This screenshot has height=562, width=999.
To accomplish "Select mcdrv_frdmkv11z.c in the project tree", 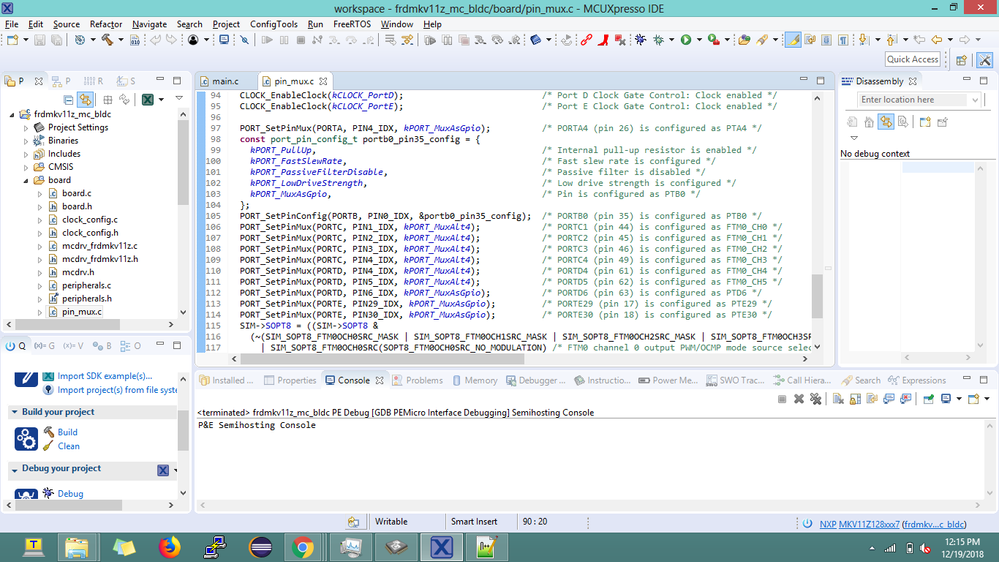I will (99, 246).
